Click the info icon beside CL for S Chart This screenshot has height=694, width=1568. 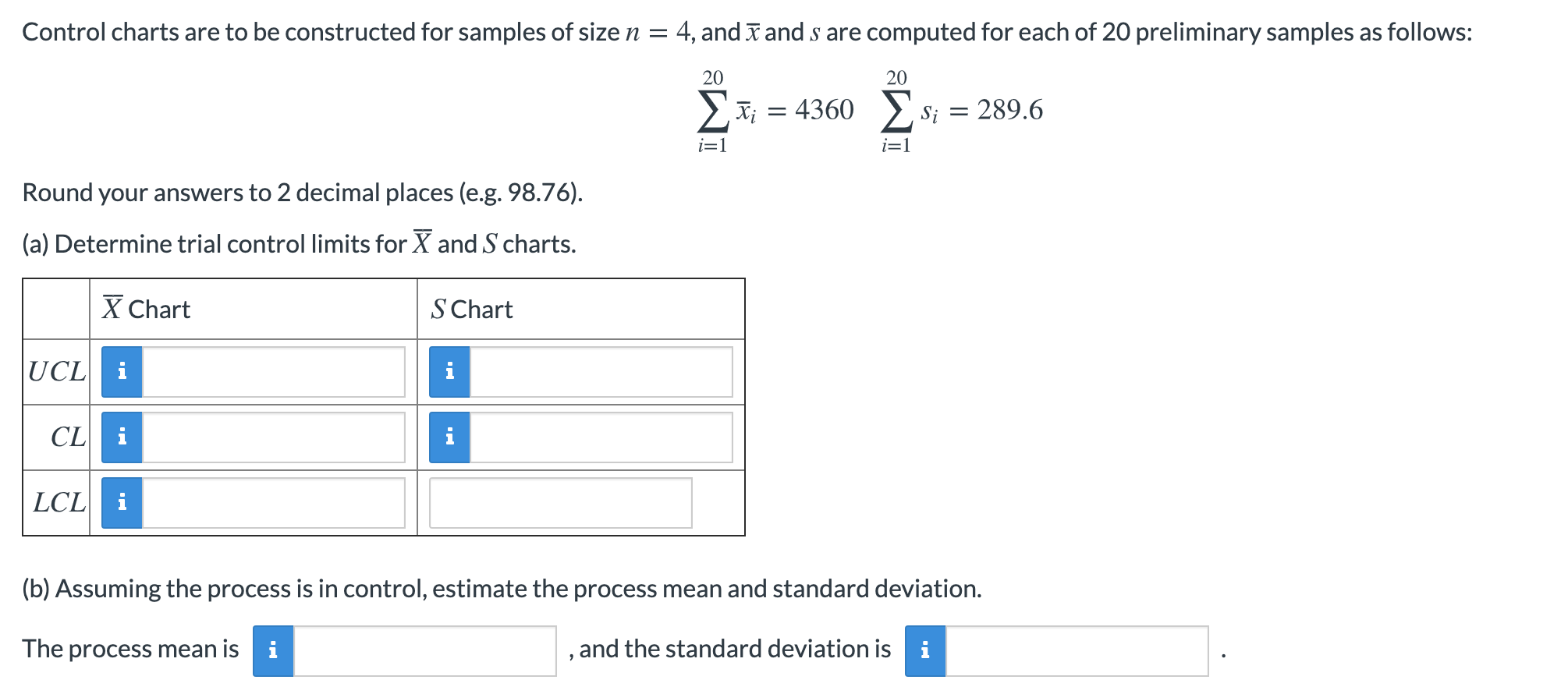449,439
